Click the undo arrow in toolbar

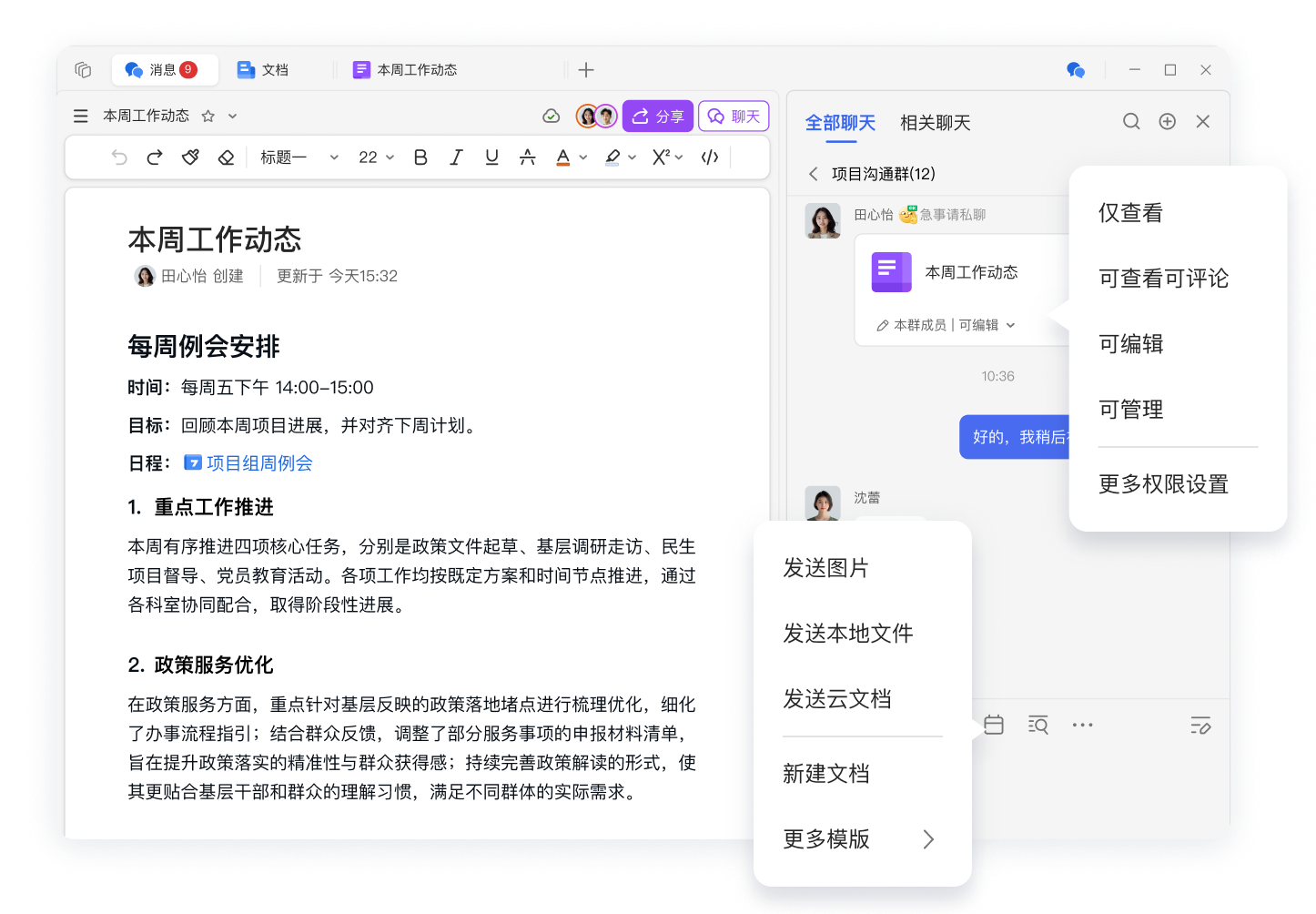pos(119,157)
